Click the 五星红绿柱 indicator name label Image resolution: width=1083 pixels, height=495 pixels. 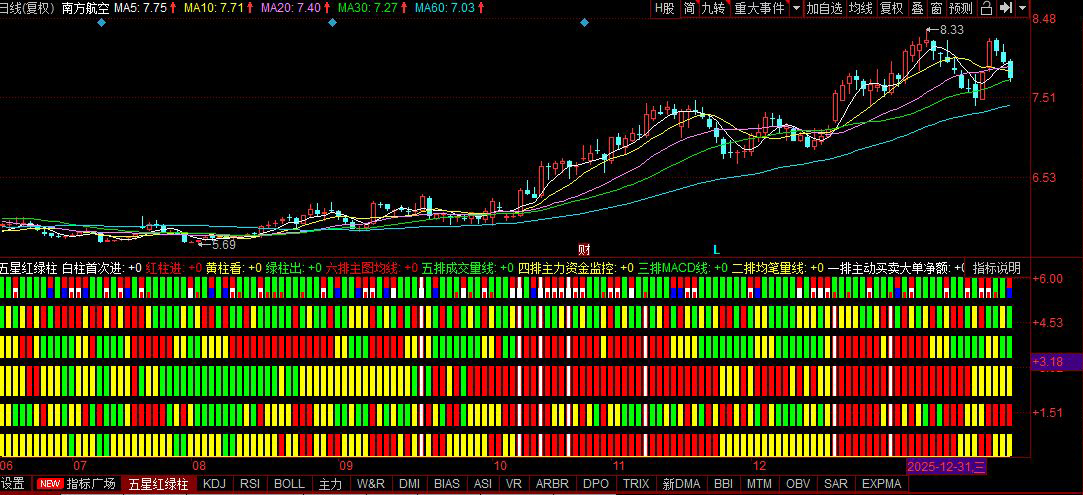tap(29, 268)
